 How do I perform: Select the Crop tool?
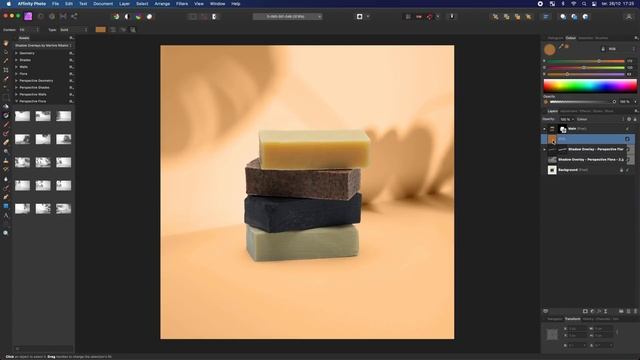pyautogui.click(x=6, y=70)
